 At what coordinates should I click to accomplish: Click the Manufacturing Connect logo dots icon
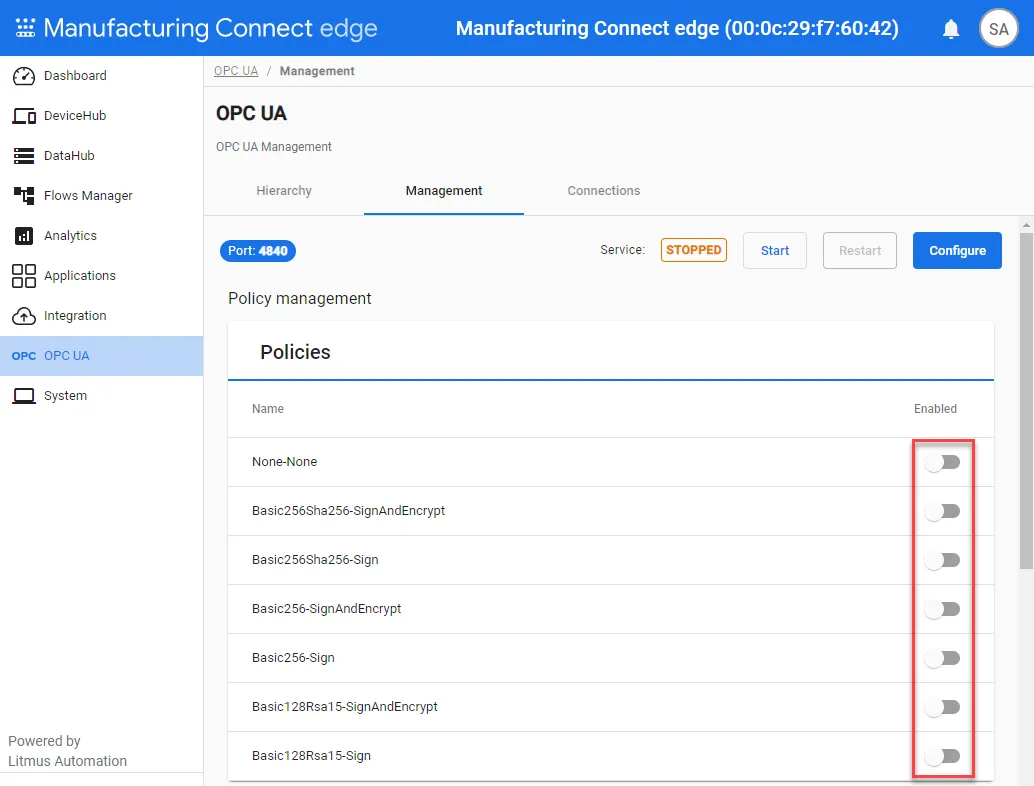pyautogui.click(x=25, y=28)
